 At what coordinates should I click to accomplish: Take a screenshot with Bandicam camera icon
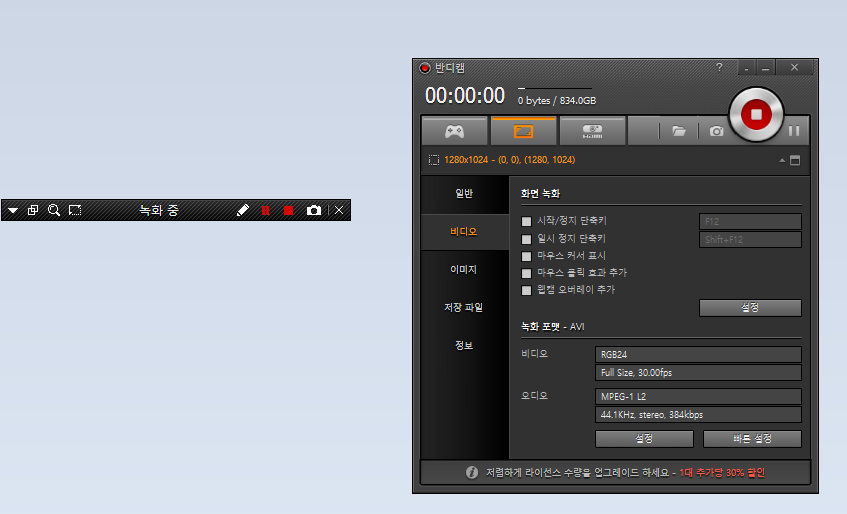(x=716, y=131)
